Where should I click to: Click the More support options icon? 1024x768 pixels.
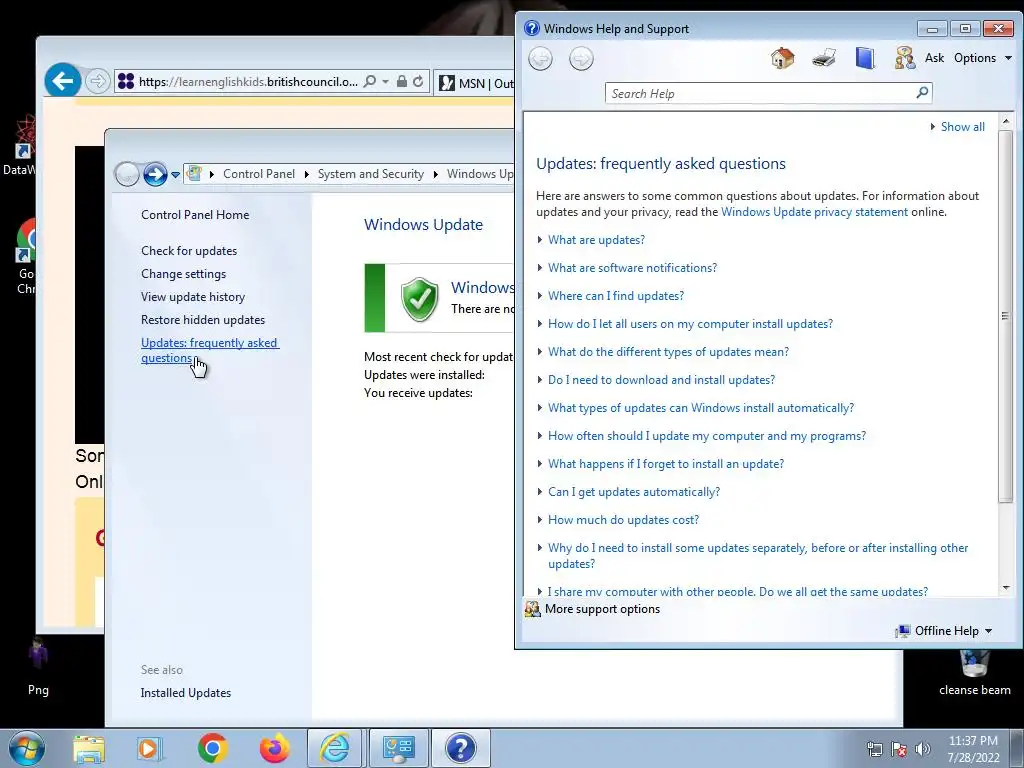point(533,609)
